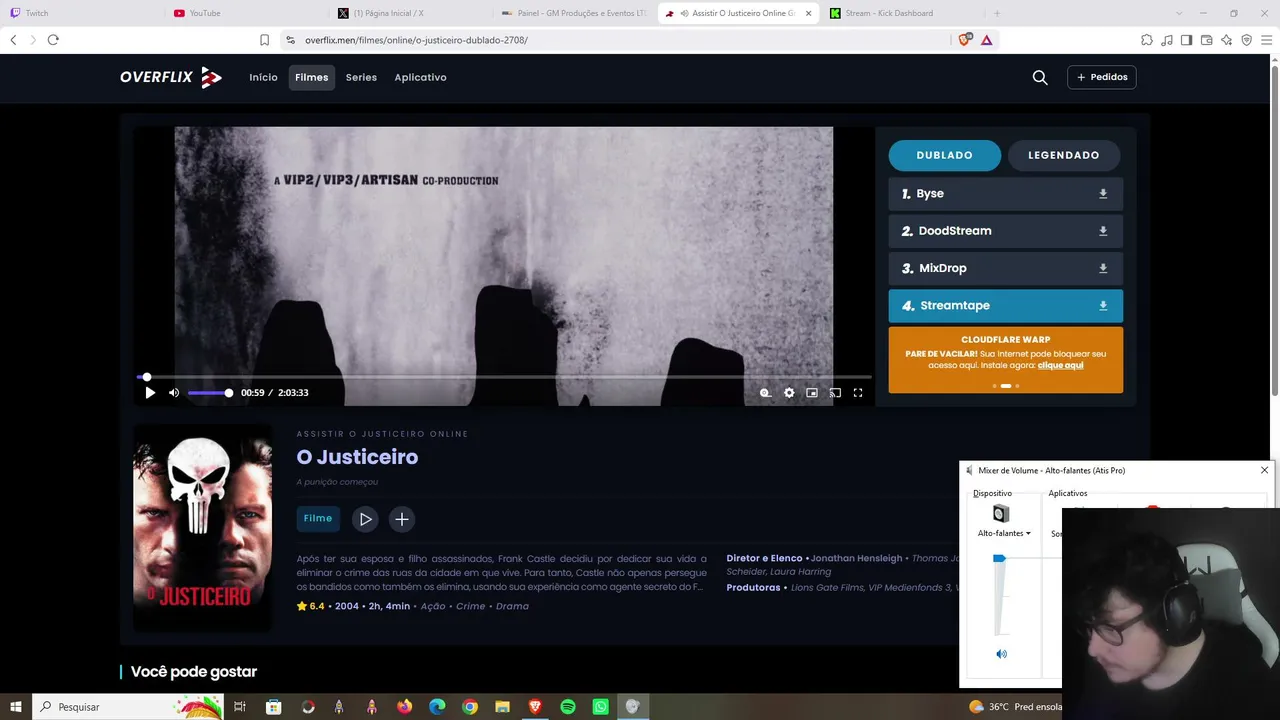The height and width of the screenshot is (720, 1280).
Task: Click the video player play button
Action: tap(150, 393)
